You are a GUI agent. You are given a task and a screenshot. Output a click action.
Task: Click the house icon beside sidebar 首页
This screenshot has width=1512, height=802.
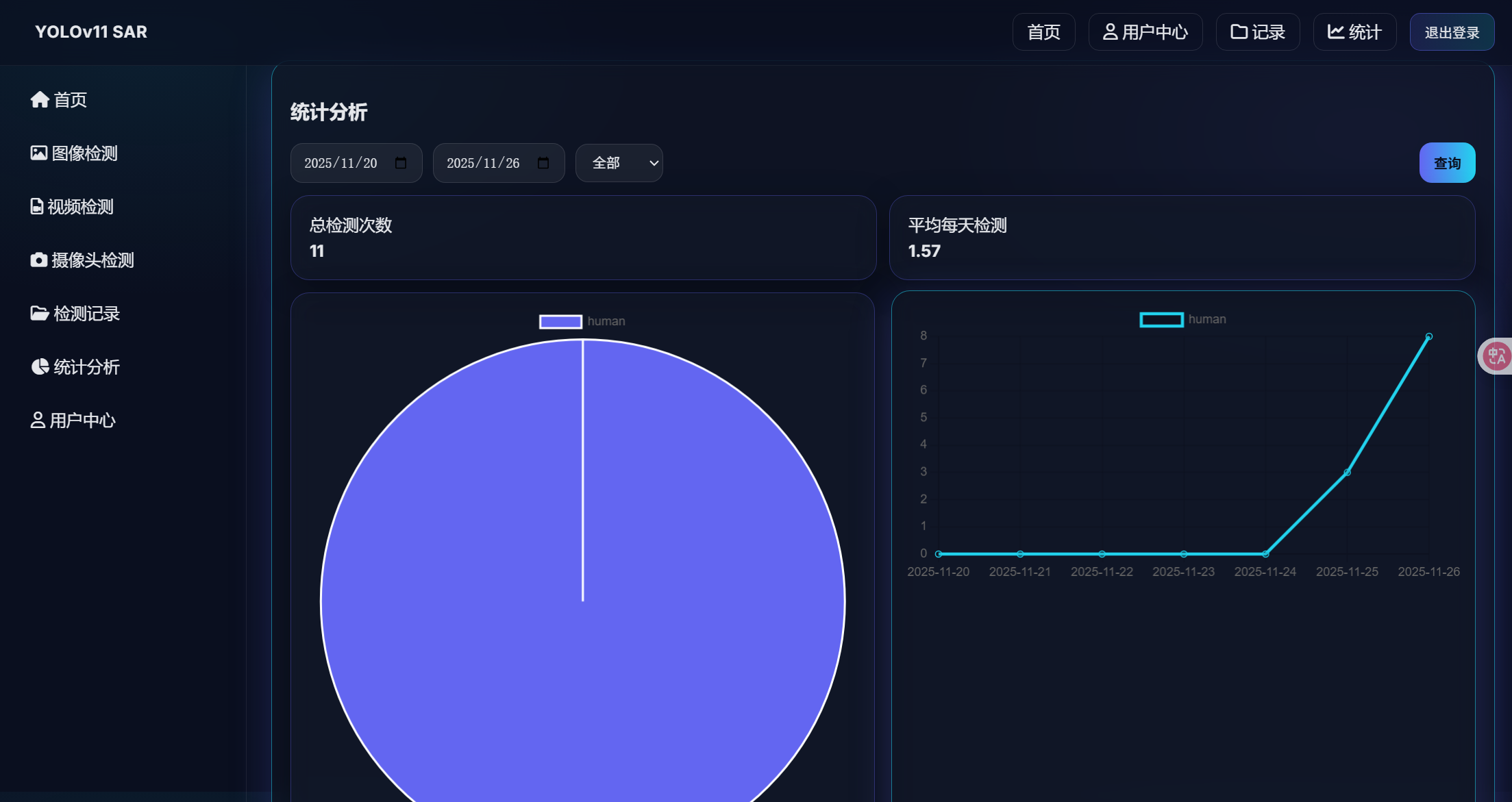tap(40, 100)
